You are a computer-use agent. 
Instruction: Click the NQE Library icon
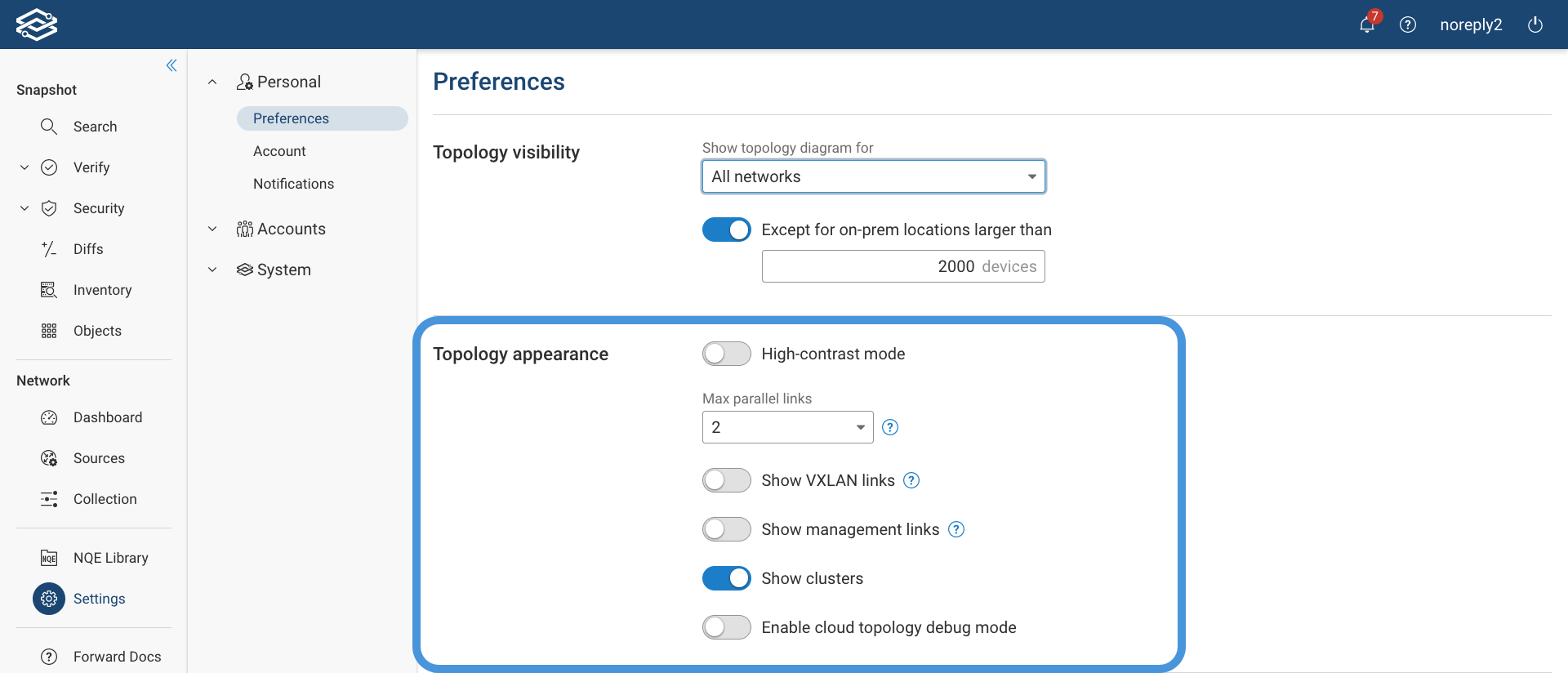[x=49, y=558]
